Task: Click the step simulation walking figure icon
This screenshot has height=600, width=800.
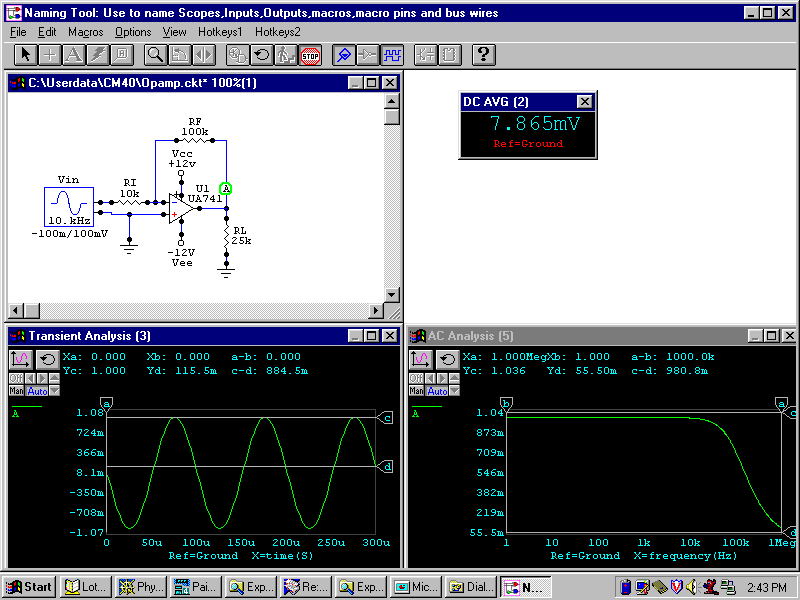Action: point(286,55)
